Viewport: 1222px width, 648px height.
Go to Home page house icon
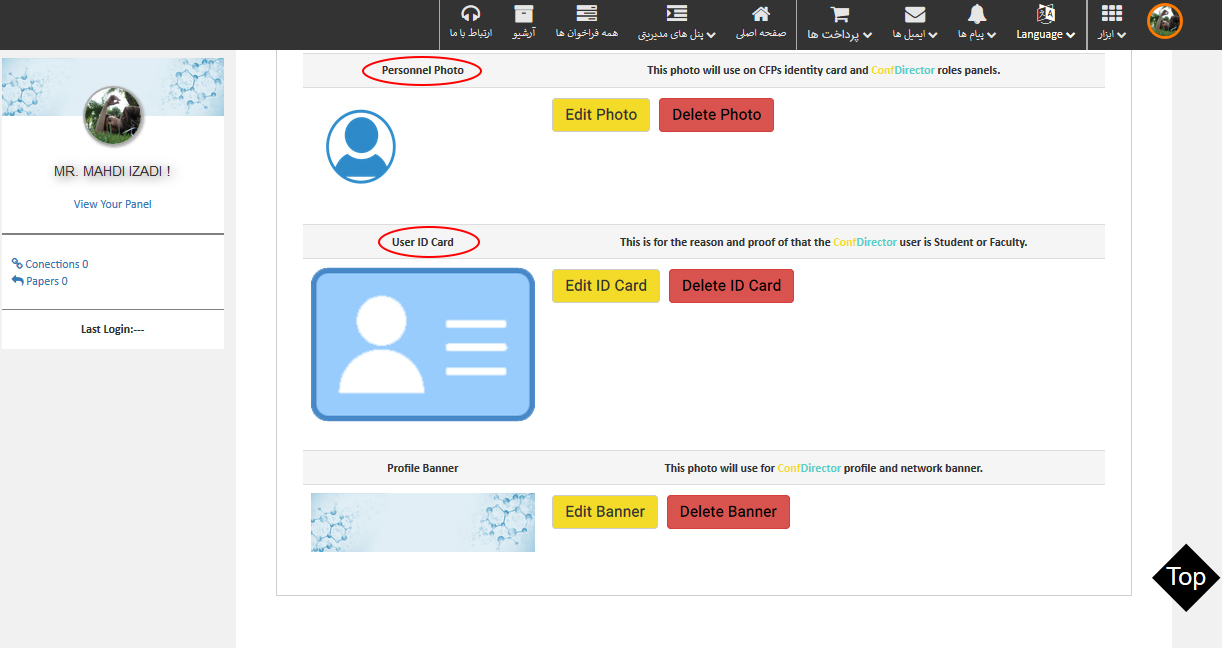click(x=761, y=14)
